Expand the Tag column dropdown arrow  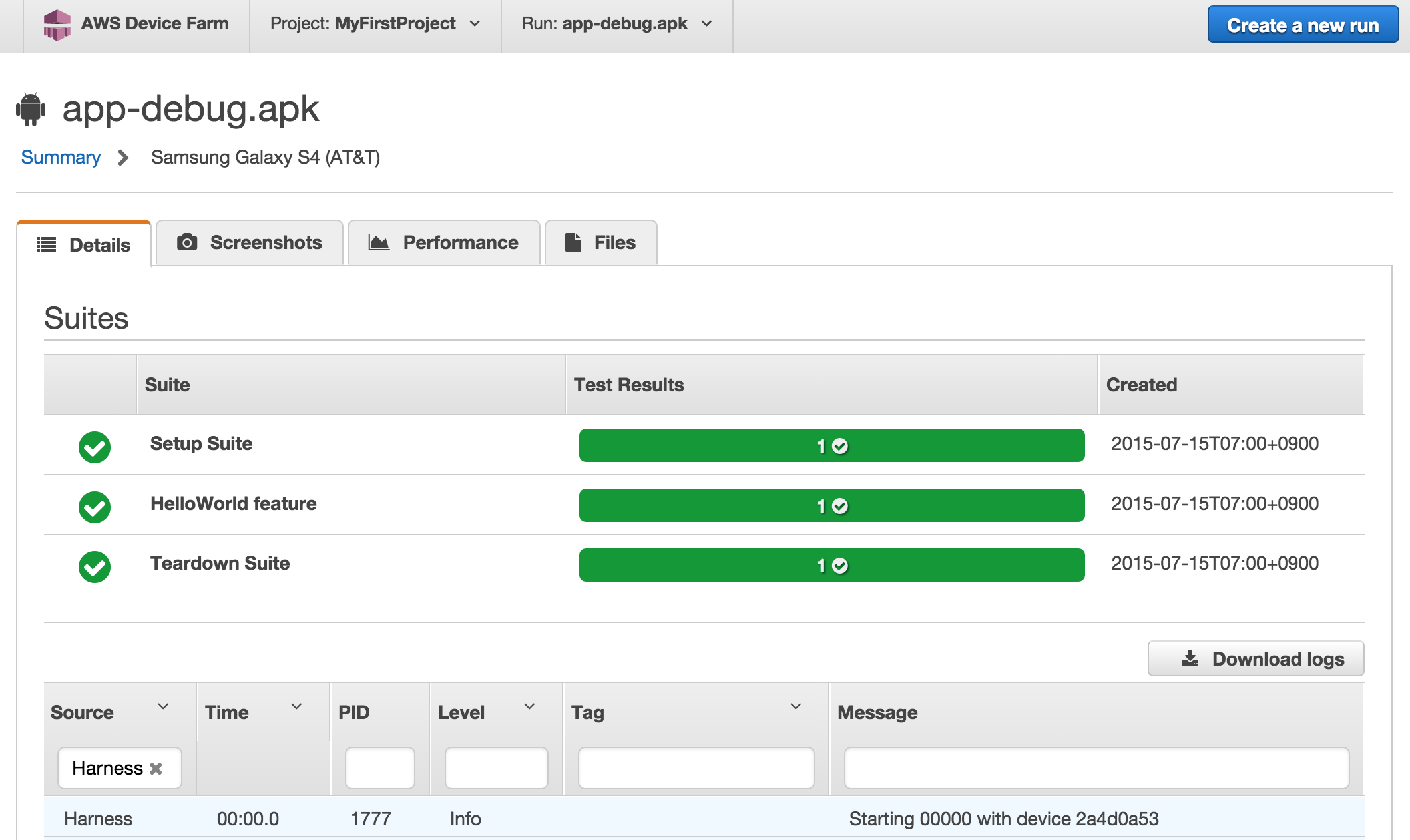[x=795, y=706]
